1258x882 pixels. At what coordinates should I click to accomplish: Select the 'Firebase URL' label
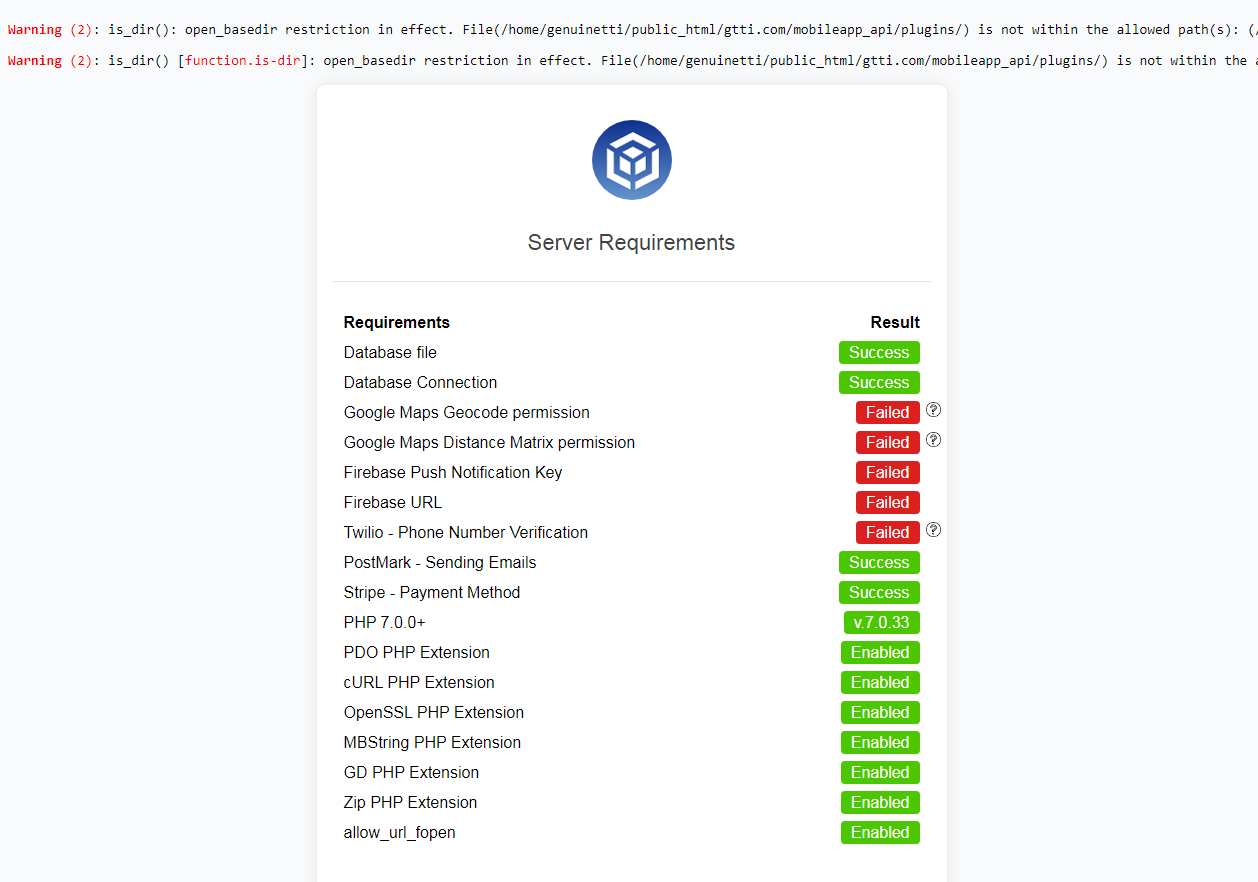click(x=393, y=502)
